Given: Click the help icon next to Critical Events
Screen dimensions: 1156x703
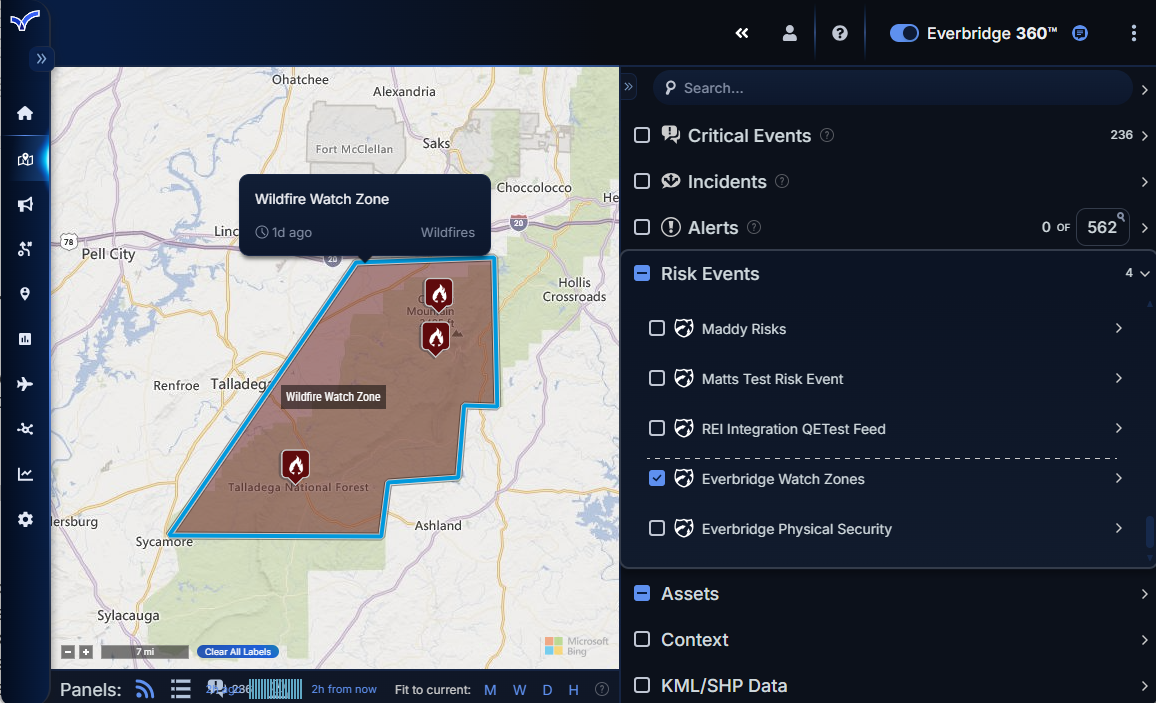Looking at the screenshot, I should pos(827,135).
